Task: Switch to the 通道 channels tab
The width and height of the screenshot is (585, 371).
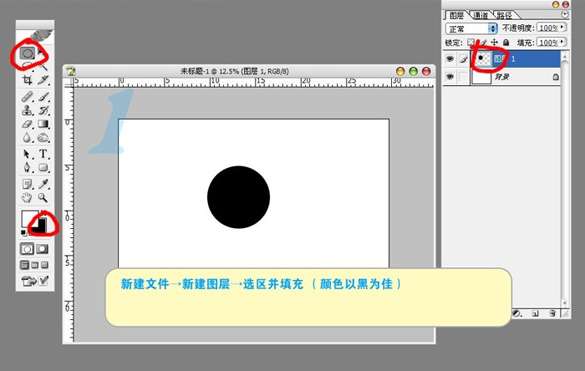Action: point(481,15)
